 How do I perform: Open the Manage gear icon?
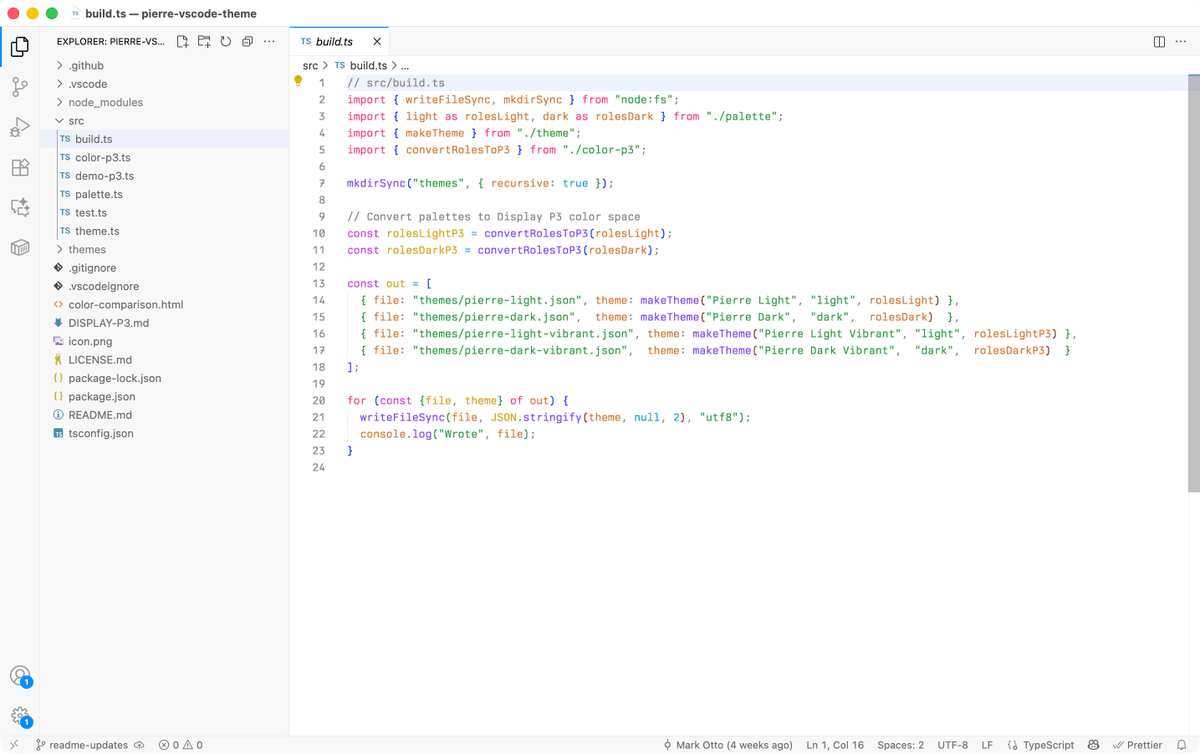pos(20,716)
